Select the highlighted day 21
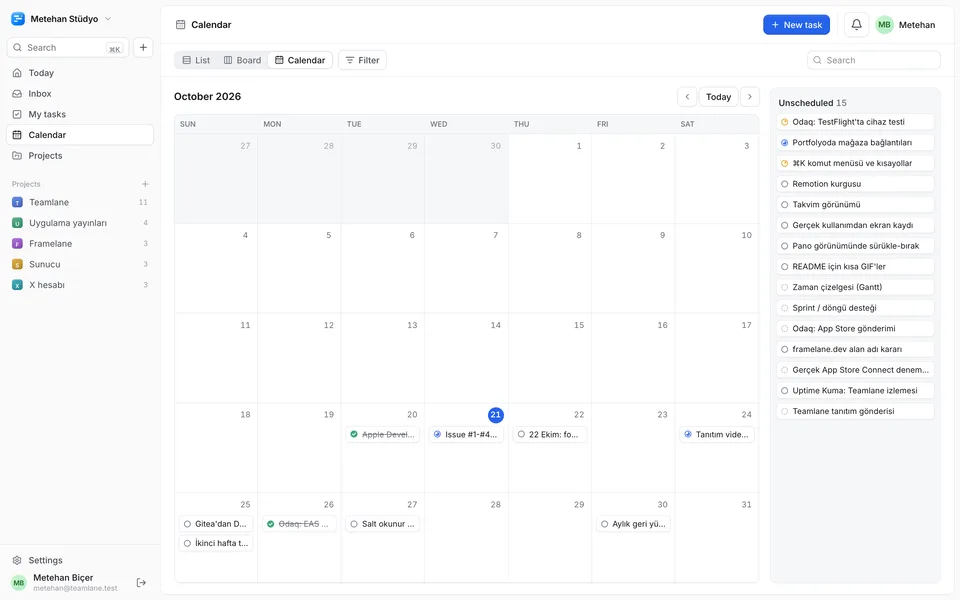 [x=495, y=414]
